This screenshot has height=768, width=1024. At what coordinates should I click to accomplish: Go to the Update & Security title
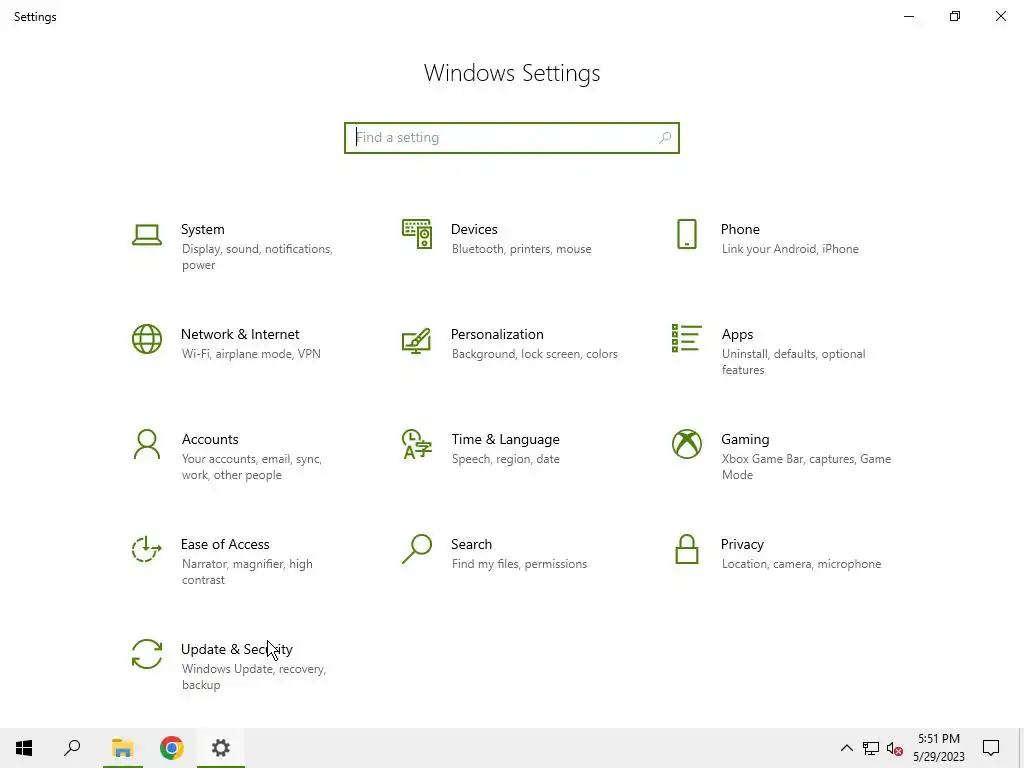236,649
